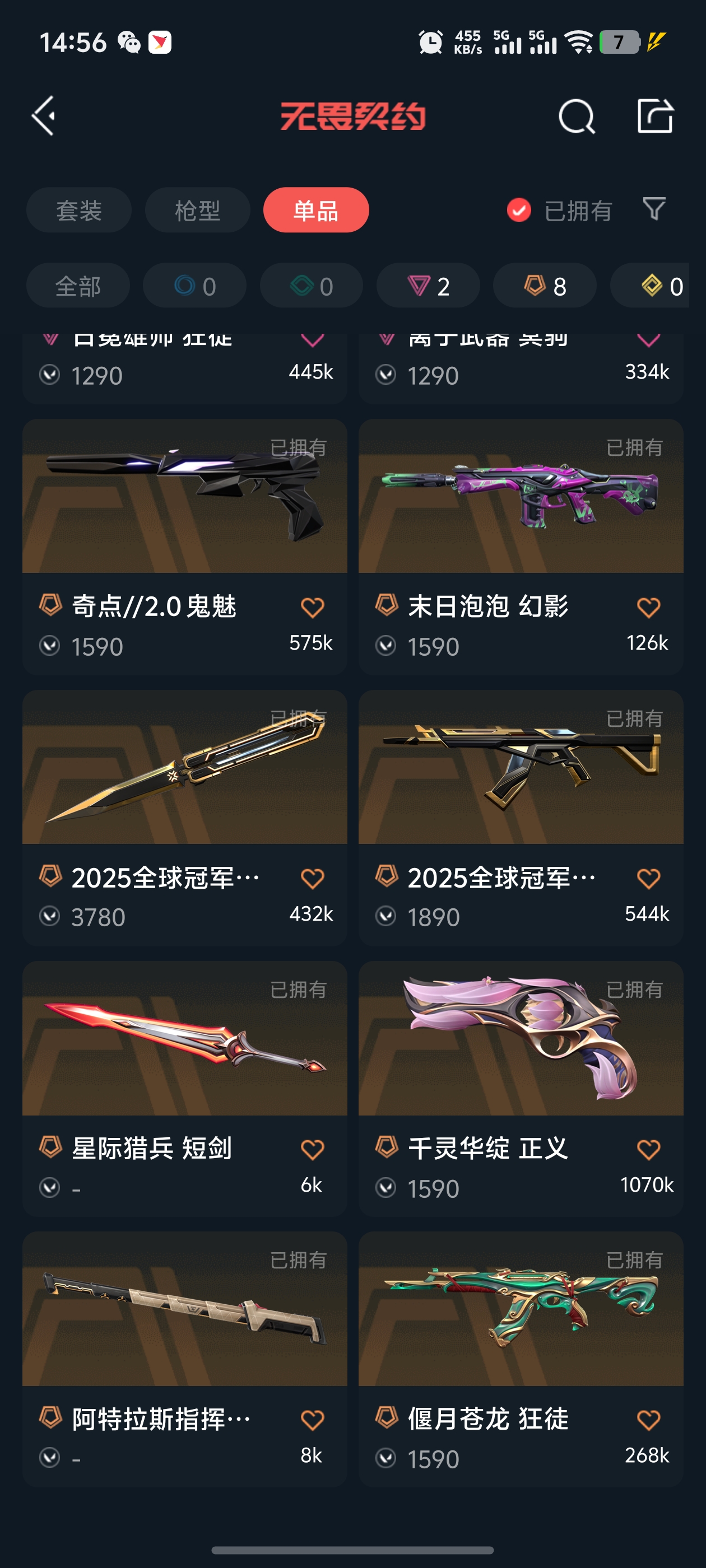Open 2025全球冠军 knife priced 3780
This screenshot has width=706, height=1568.
tap(184, 818)
